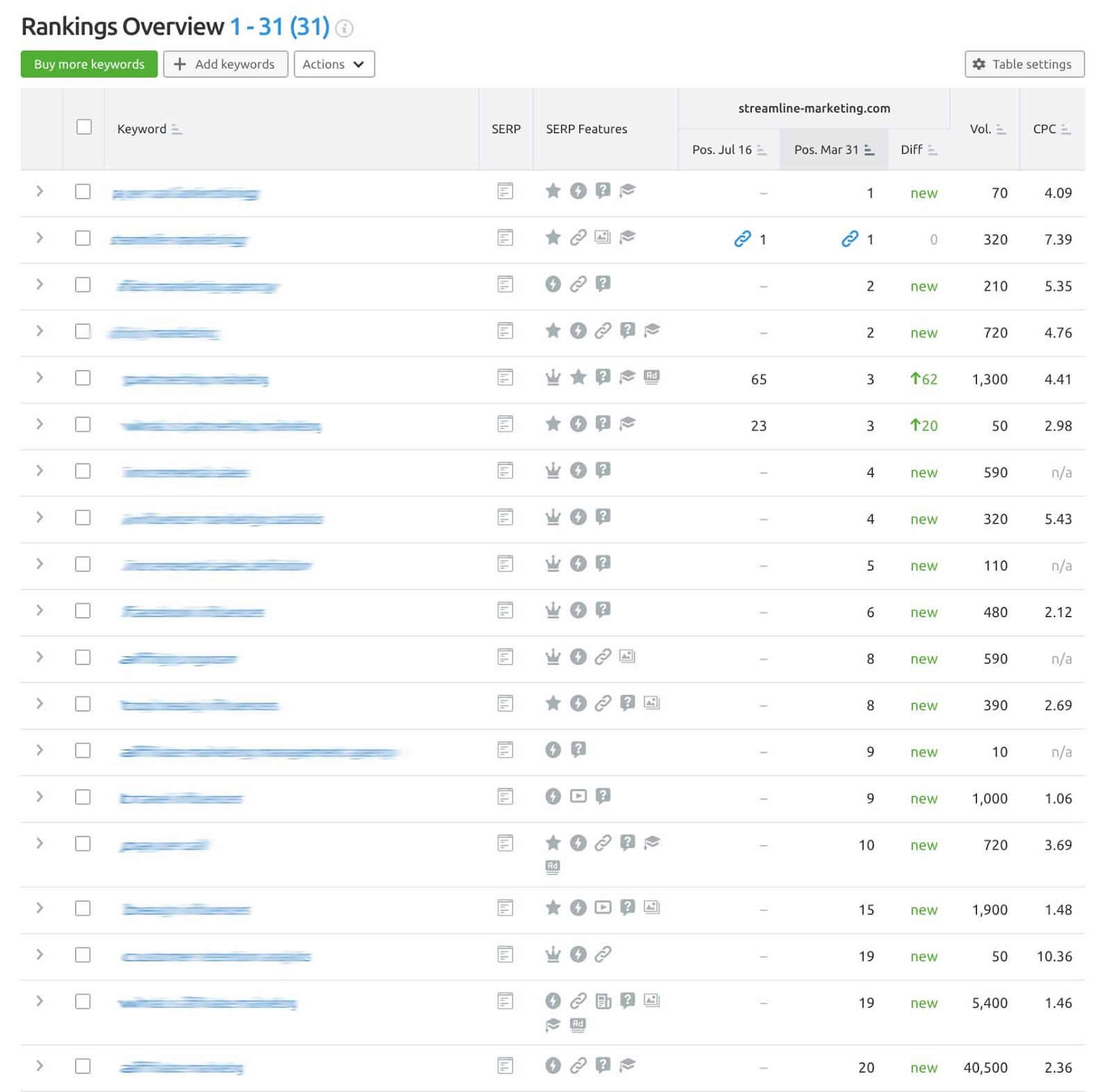This screenshot has height=1092, width=1111.
Task: Click the video SERP feature icon in a lower row
Action: [x=578, y=796]
